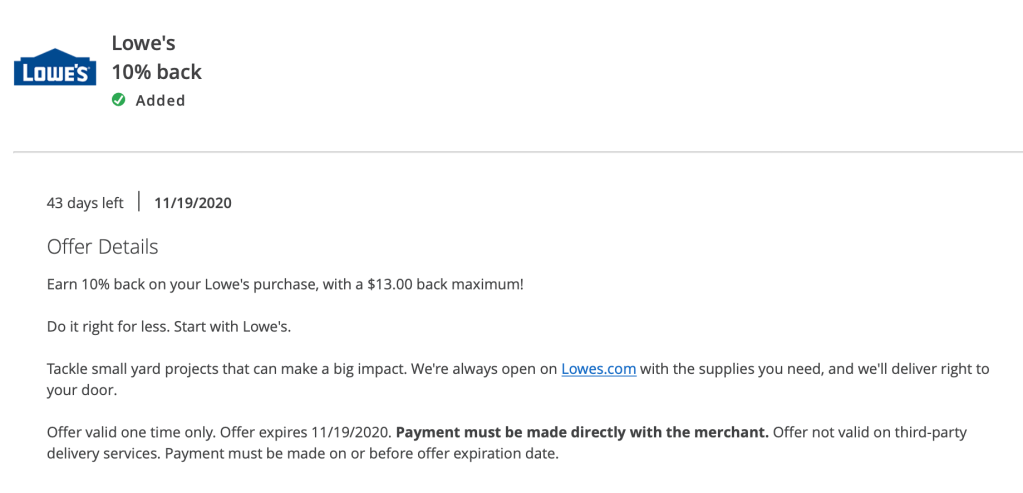
Task: Click the Lowe's logo image
Action: point(55,68)
